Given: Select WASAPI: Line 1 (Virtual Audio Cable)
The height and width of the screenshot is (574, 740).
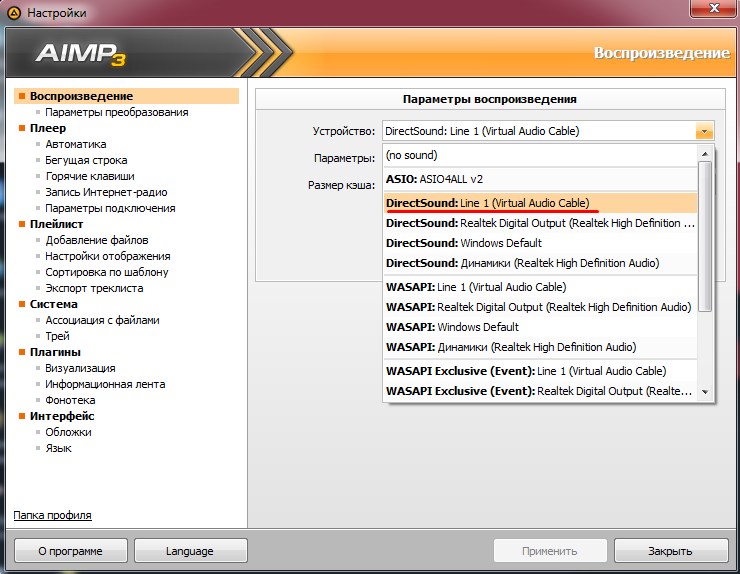Looking at the screenshot, I should (540, 287).
